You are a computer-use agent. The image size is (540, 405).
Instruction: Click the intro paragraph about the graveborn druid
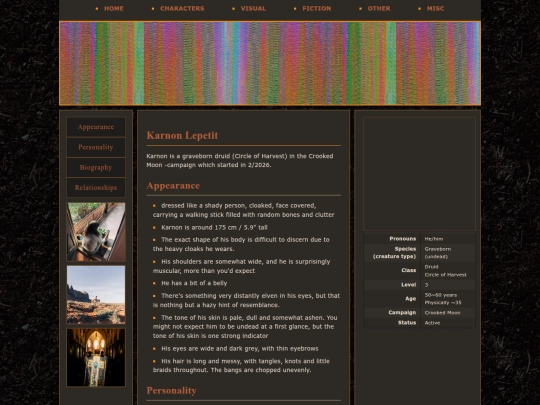click(240, 160)
